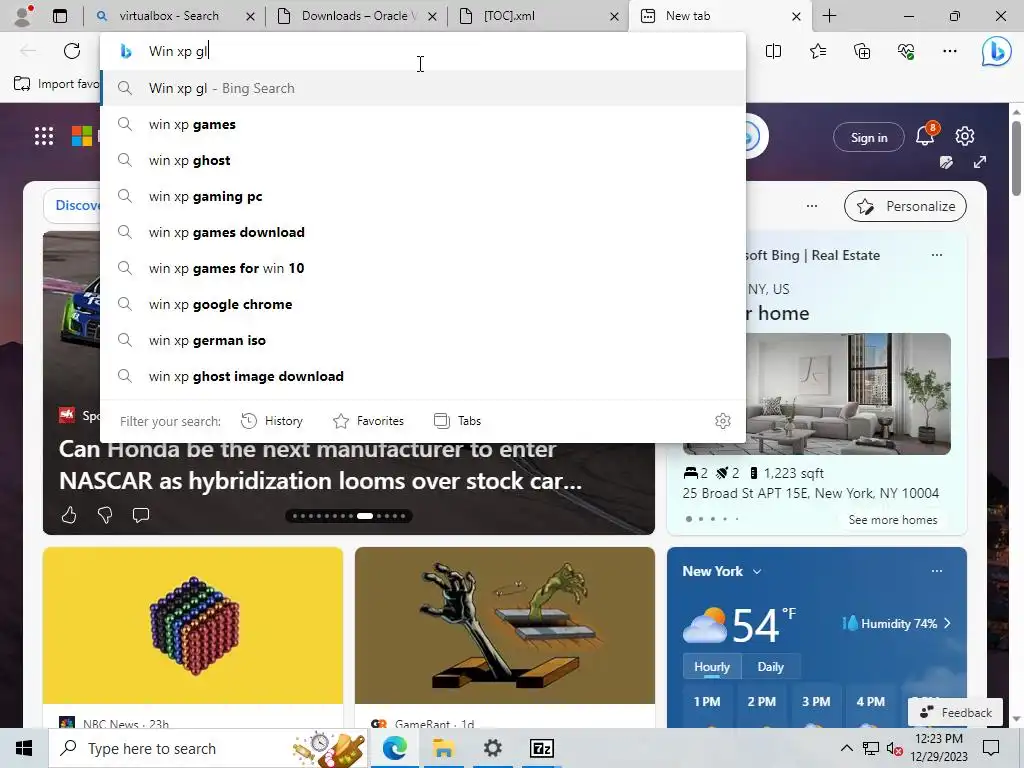Follow the See more homes link
Screen dimensions: 1024x768
pos(893,520)
